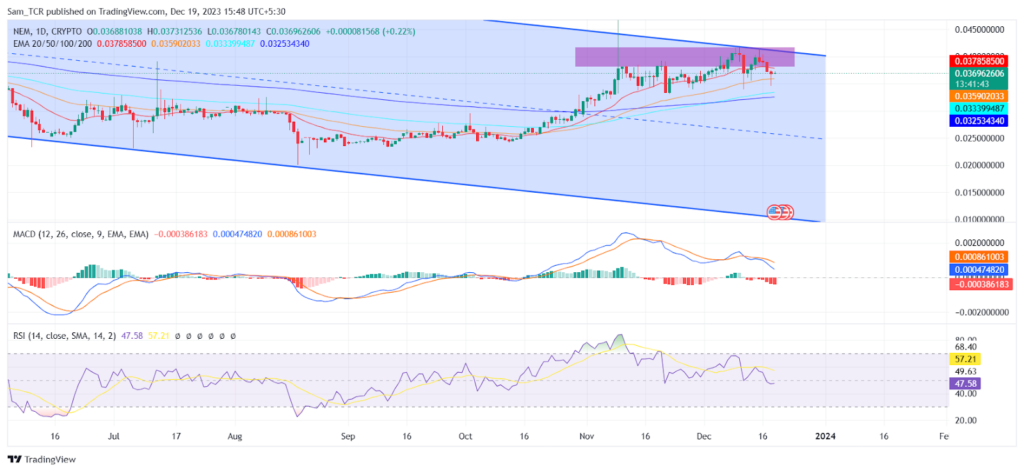Click the purple 47.58 RSI axis label
The height and width of the screenshot is (472, 1024).
coord(966,383)
